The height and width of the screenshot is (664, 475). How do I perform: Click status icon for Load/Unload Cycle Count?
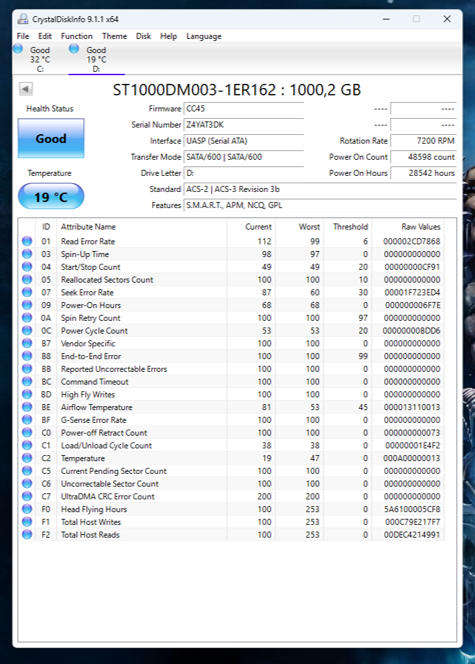pyautogui.click(x=27, y=445)
